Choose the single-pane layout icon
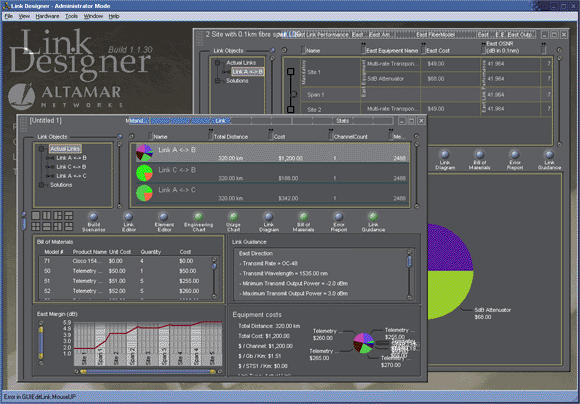580x404 pixels. [36, 215]
